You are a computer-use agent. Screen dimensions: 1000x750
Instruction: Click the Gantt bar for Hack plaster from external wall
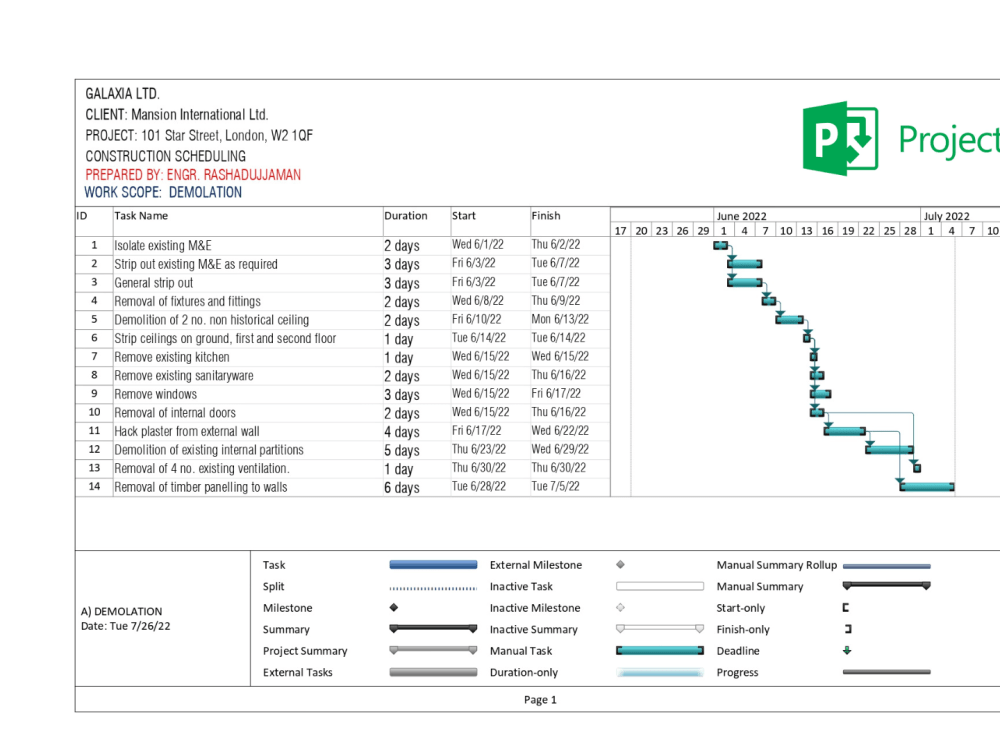coord(845,431)
